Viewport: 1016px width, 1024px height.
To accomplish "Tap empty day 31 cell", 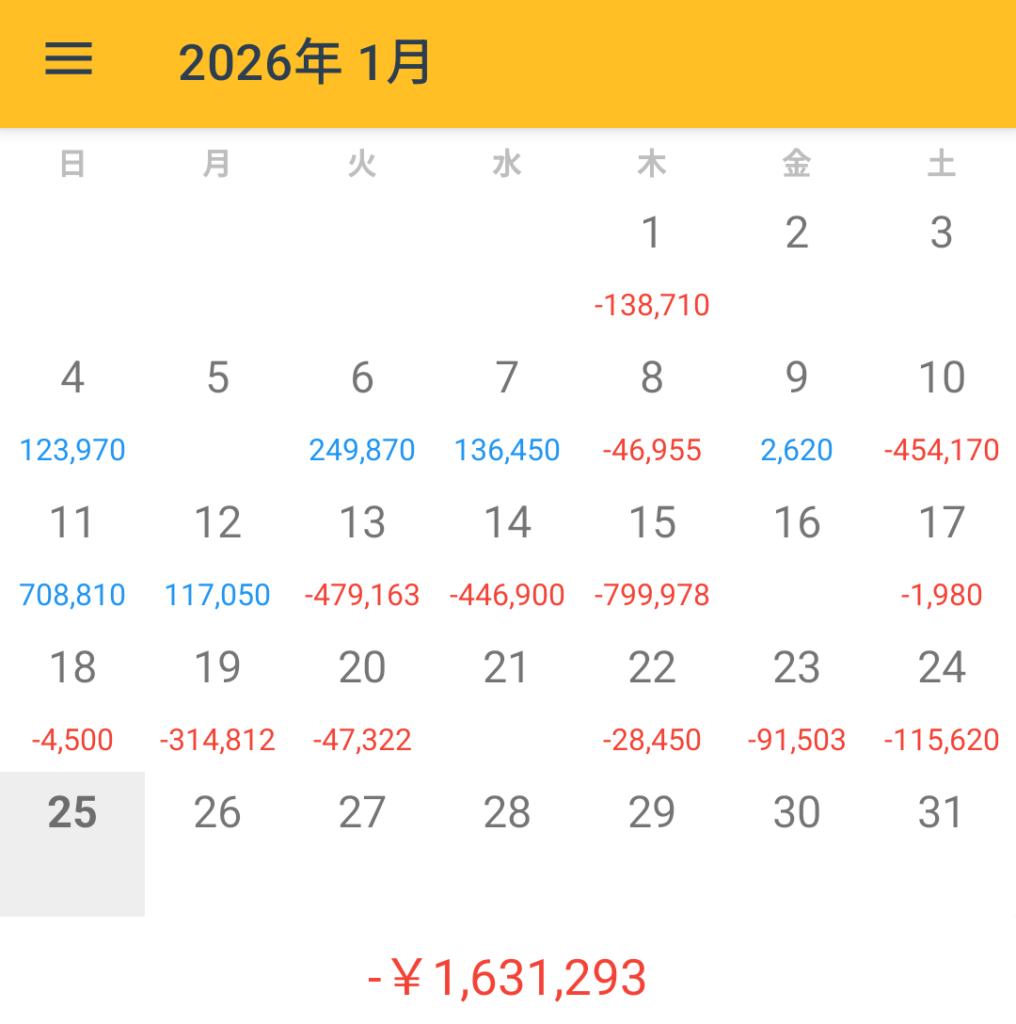I will click(x=941, y=843).
